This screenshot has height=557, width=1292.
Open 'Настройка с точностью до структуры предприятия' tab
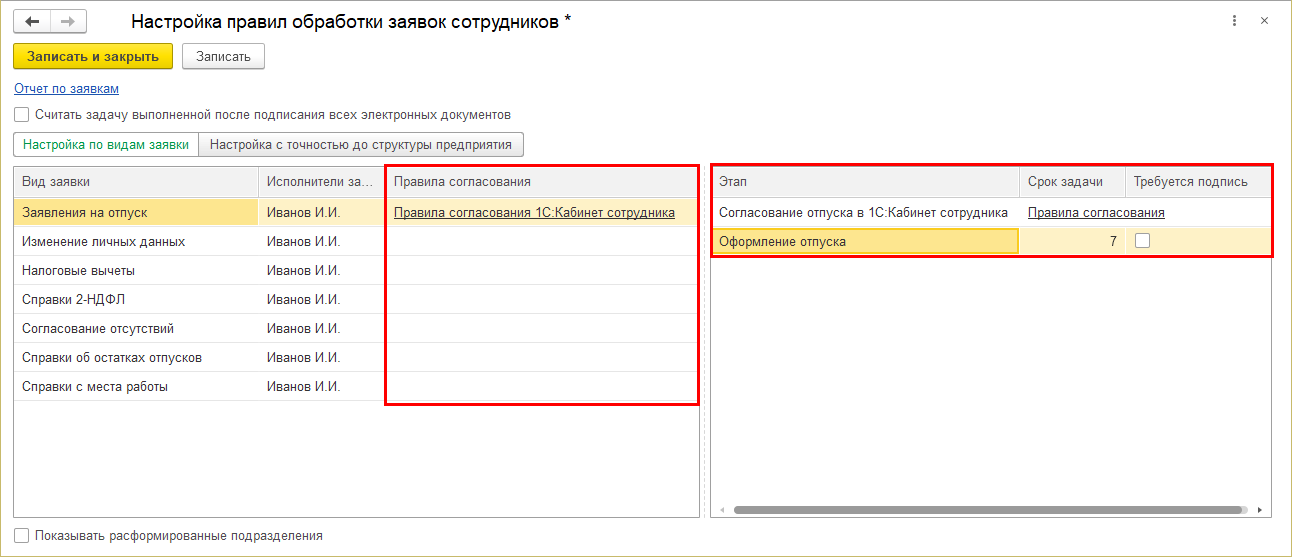point(361,144)
